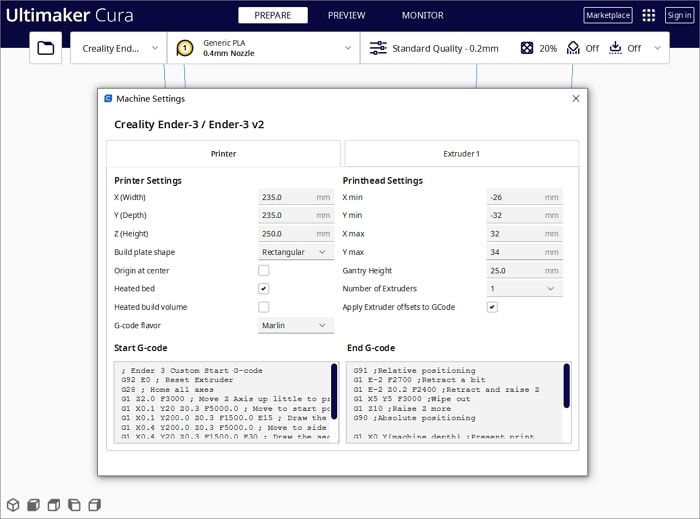
Task: Open the Number of Extruders dropdown
Action: point(523,289)
